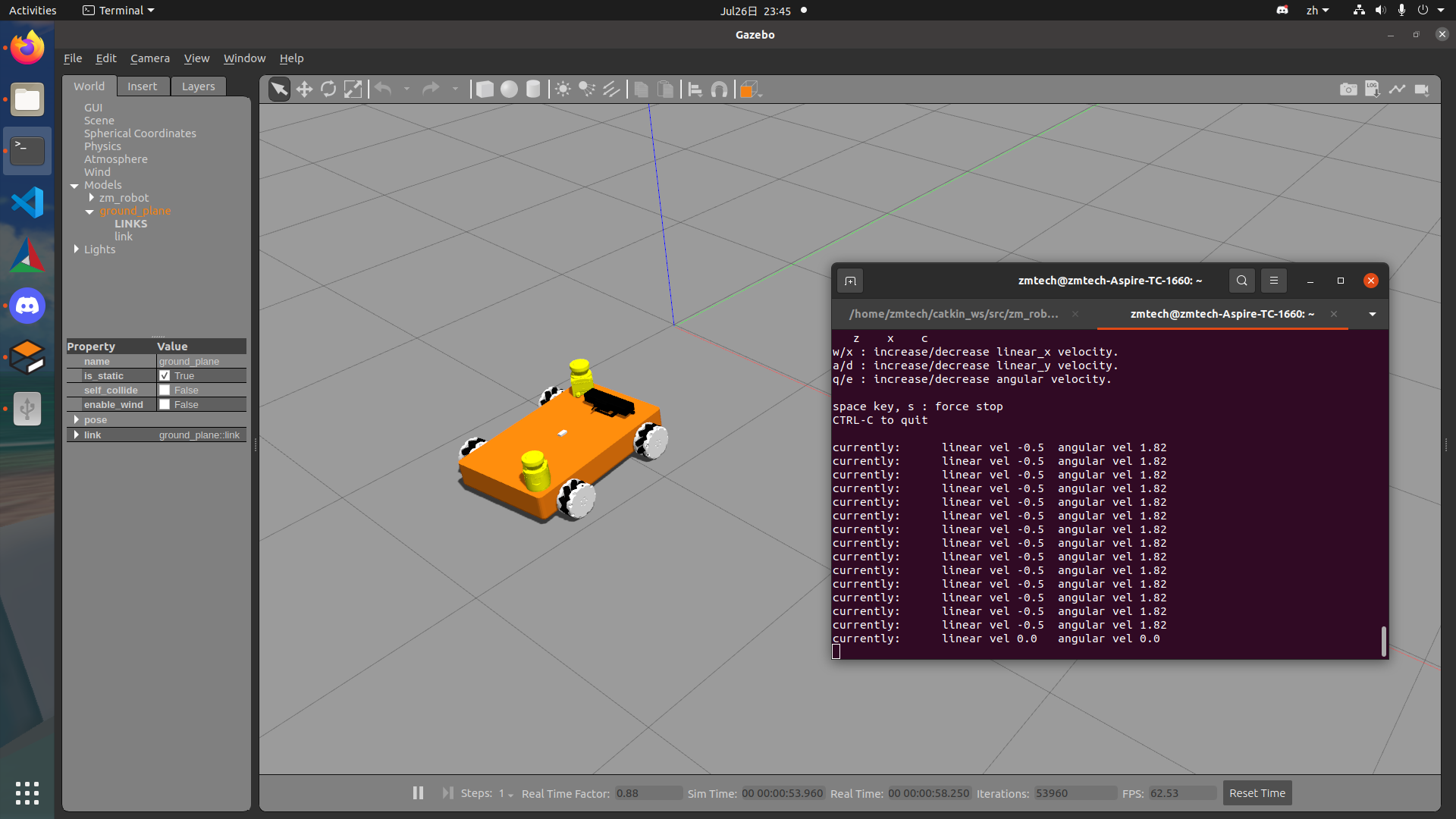Select Spherical Coordinates in World tree
1456x819 pixels.
[x=140, y=133]
